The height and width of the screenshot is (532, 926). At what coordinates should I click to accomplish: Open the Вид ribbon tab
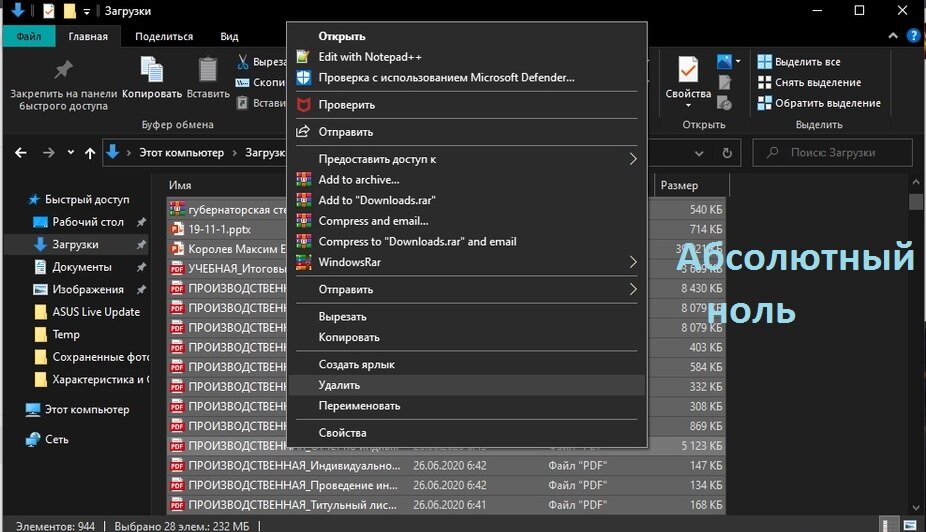(229, 37)
